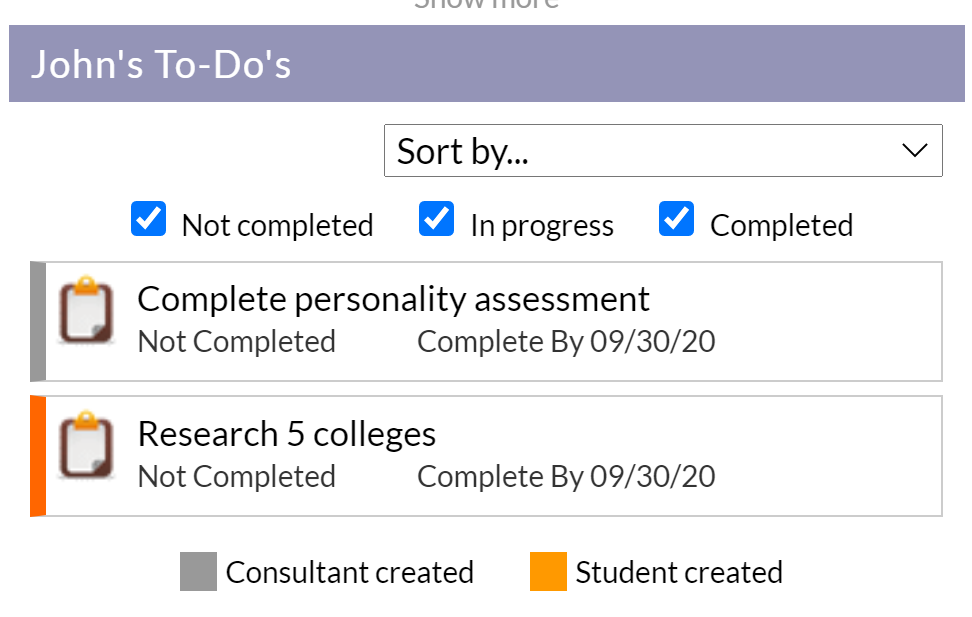This screenshot has height=617, width=972.
Task: Click Not Completed status under Research 5 colleges
Action: click(x=236, y=477)
